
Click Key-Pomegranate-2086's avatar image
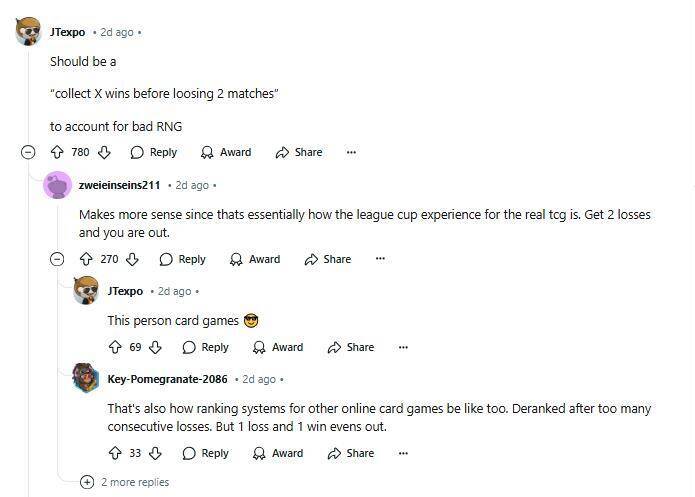click(86, 379)
